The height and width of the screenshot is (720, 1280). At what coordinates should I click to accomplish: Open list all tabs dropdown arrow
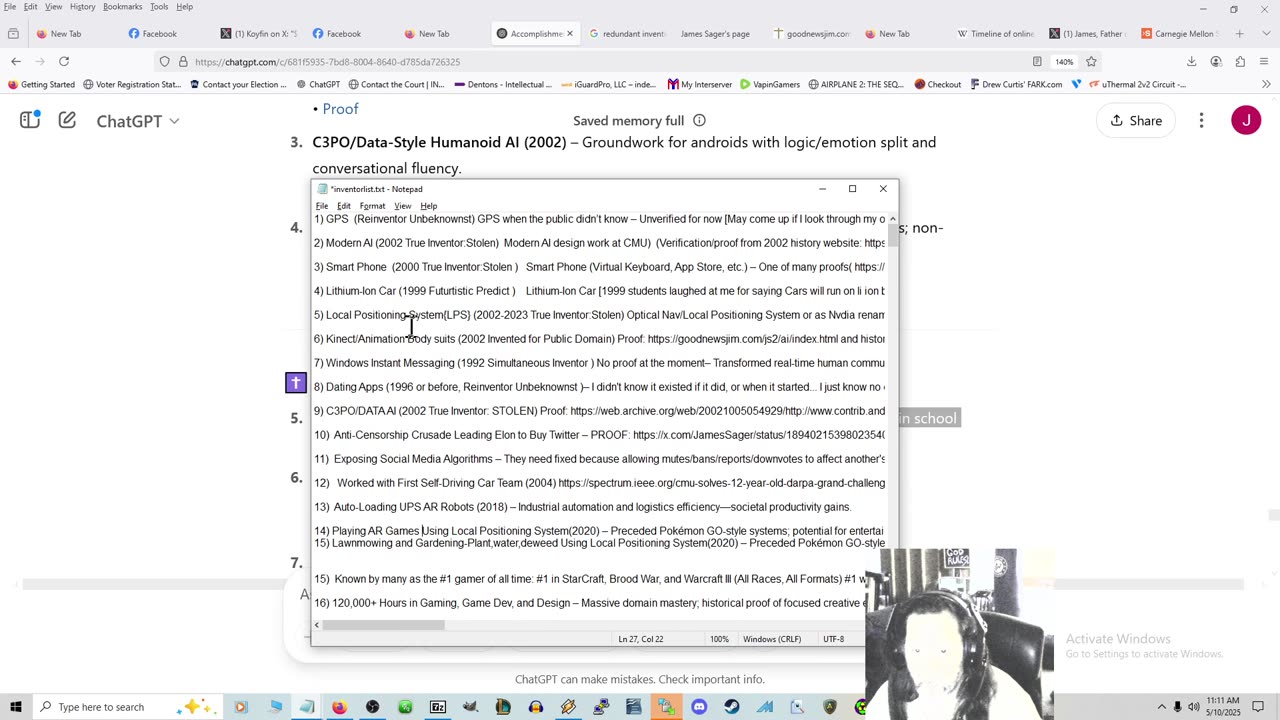[x=1265, y=34]
